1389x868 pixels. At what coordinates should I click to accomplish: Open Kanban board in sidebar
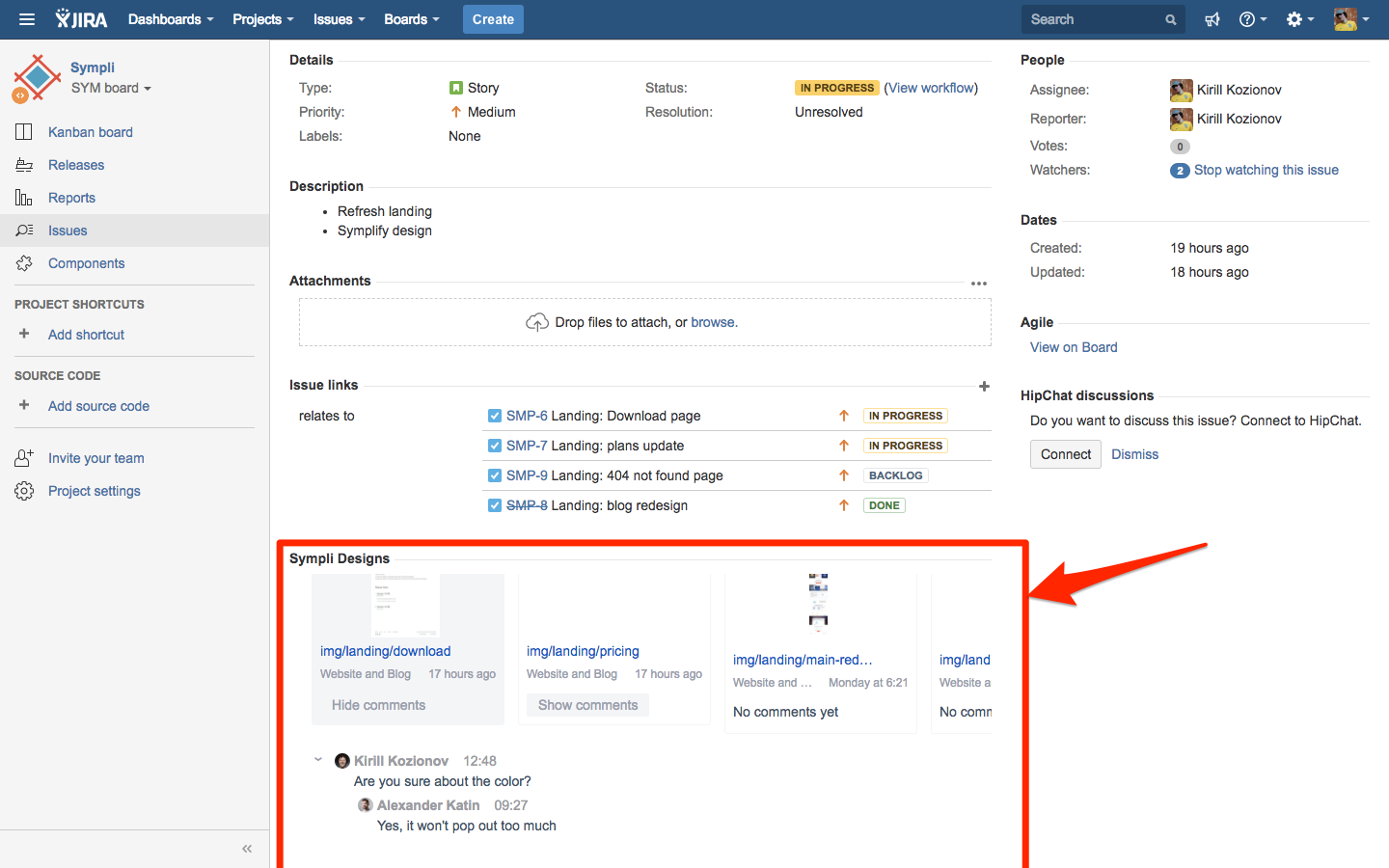(x=91, y=132)
